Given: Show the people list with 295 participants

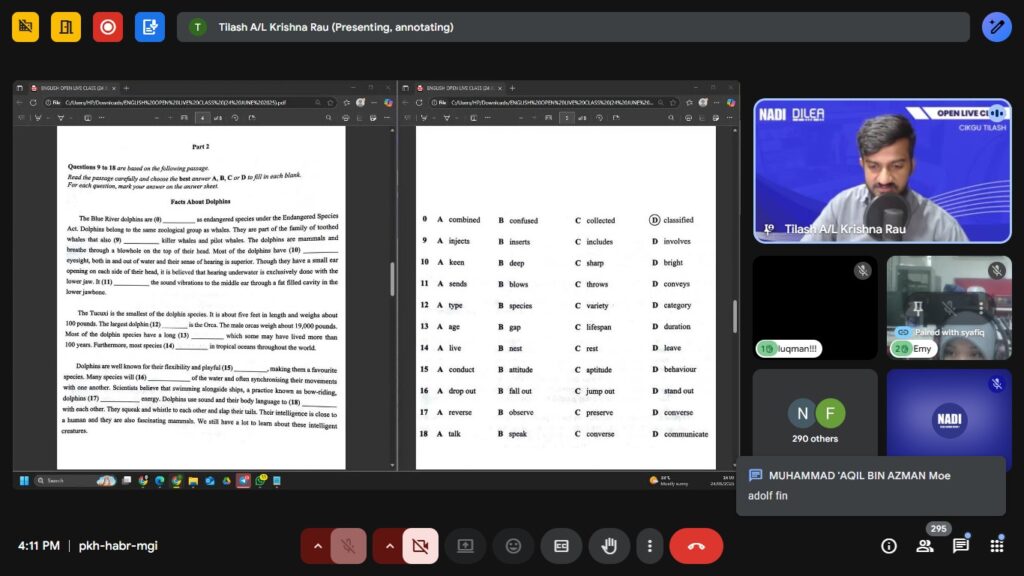Looking at the screenshot, I should point(925,546).
